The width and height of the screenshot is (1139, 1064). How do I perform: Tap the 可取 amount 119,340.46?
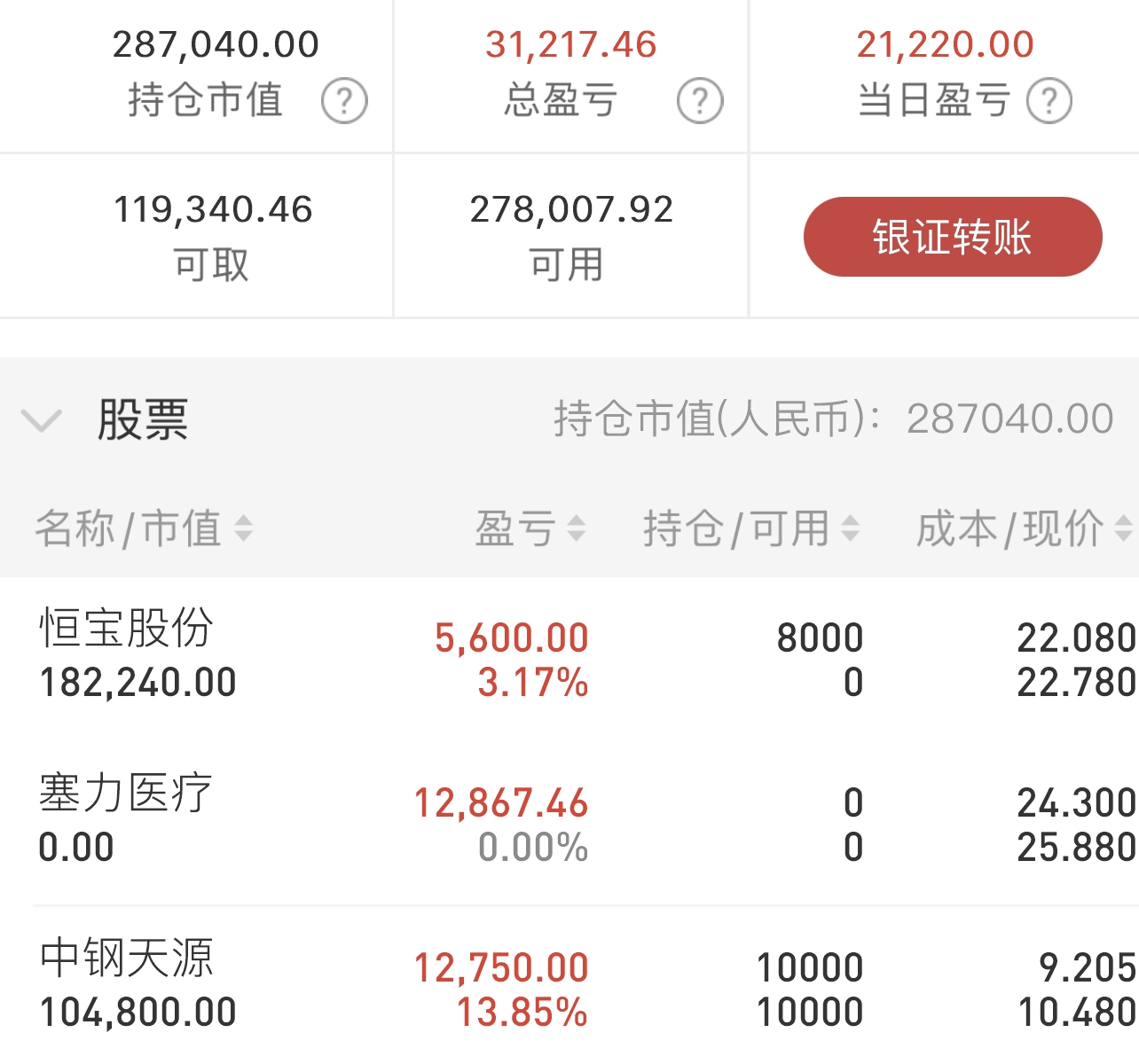[x=213, y=210]
